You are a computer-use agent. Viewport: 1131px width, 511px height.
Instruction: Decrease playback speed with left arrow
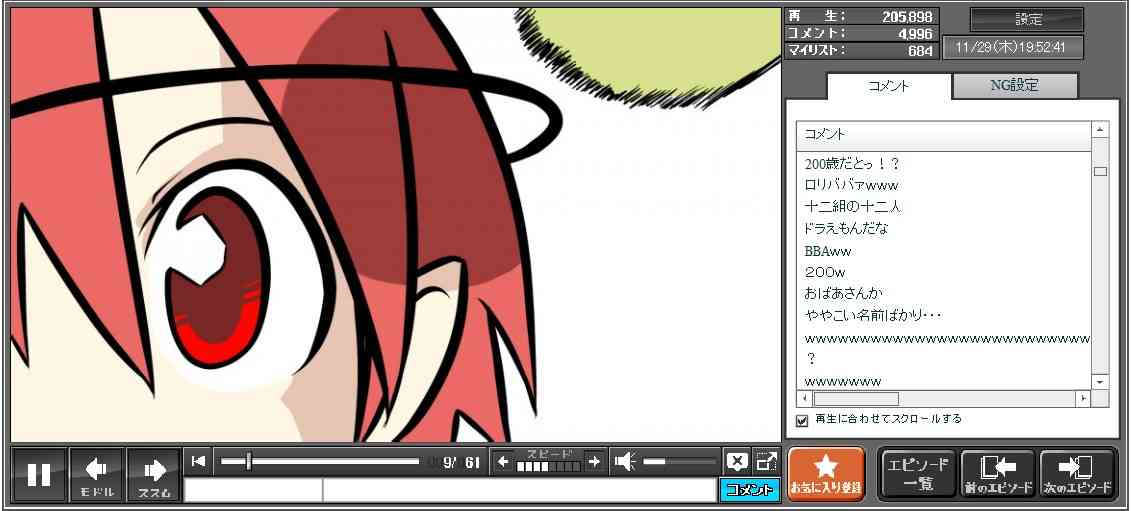tap(503, 461)
